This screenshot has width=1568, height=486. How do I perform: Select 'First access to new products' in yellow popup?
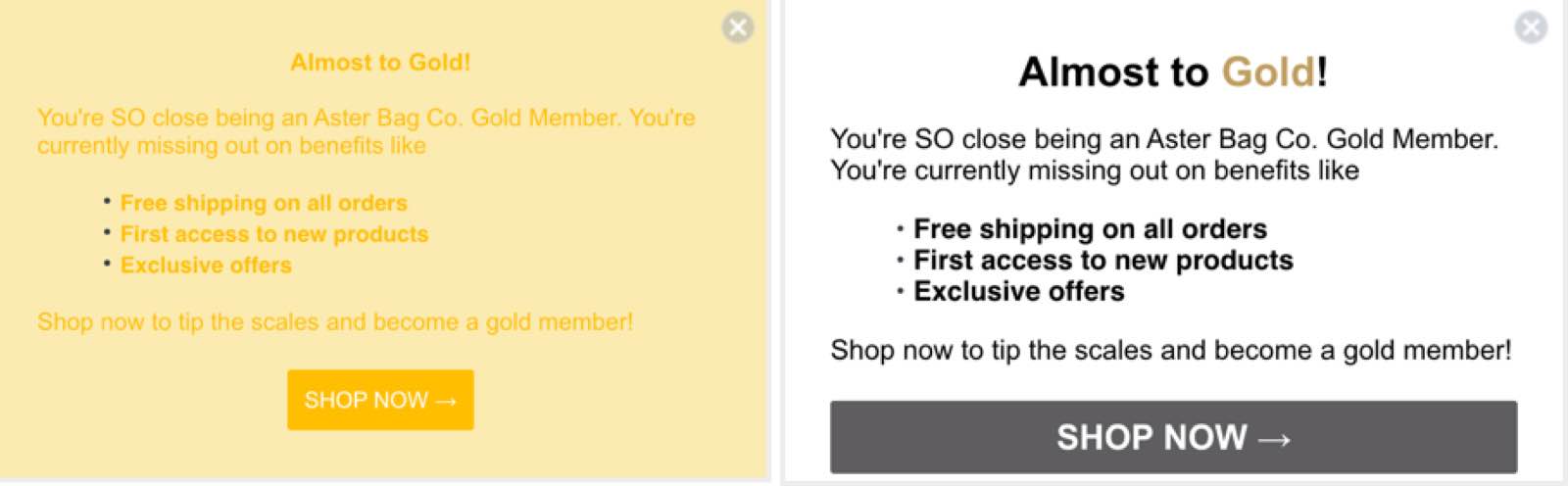pos(274,234)
